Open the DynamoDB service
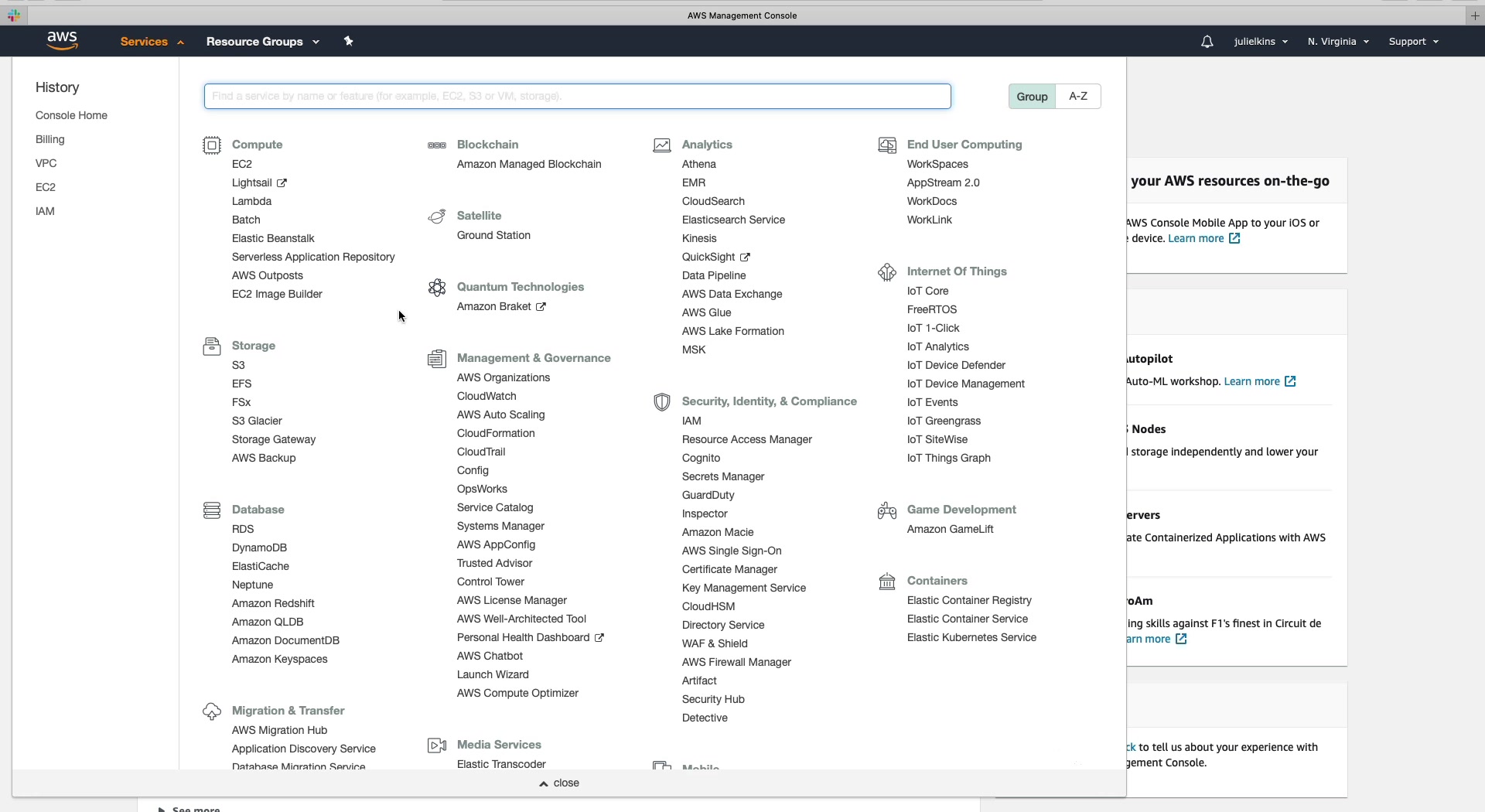The width and height of the screenshot is (1485, 812). [259, 548]
